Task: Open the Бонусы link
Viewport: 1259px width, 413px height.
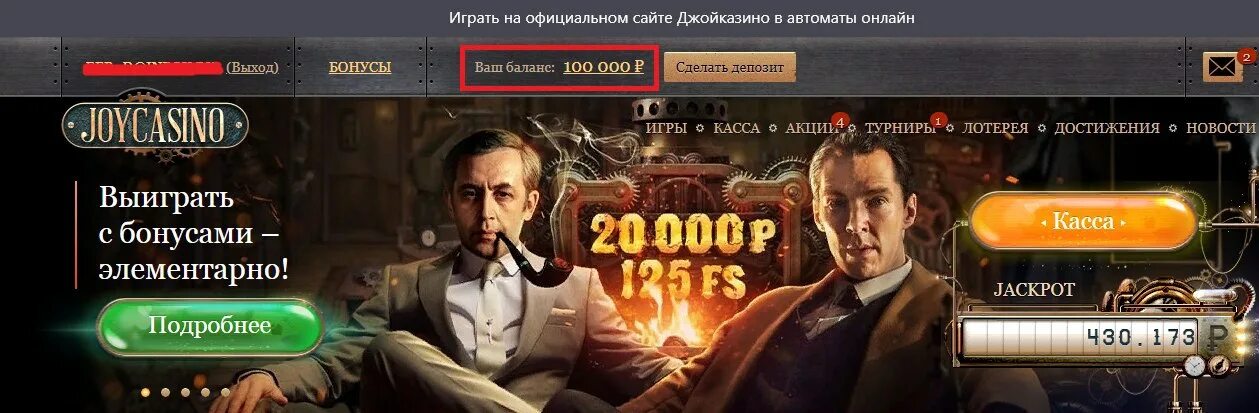Action: point(360,67)
